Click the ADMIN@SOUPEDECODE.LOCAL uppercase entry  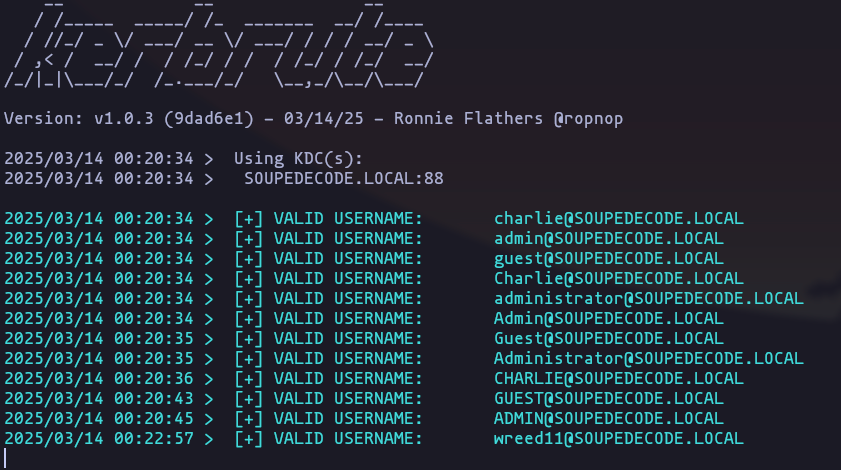tap(609, 418)
